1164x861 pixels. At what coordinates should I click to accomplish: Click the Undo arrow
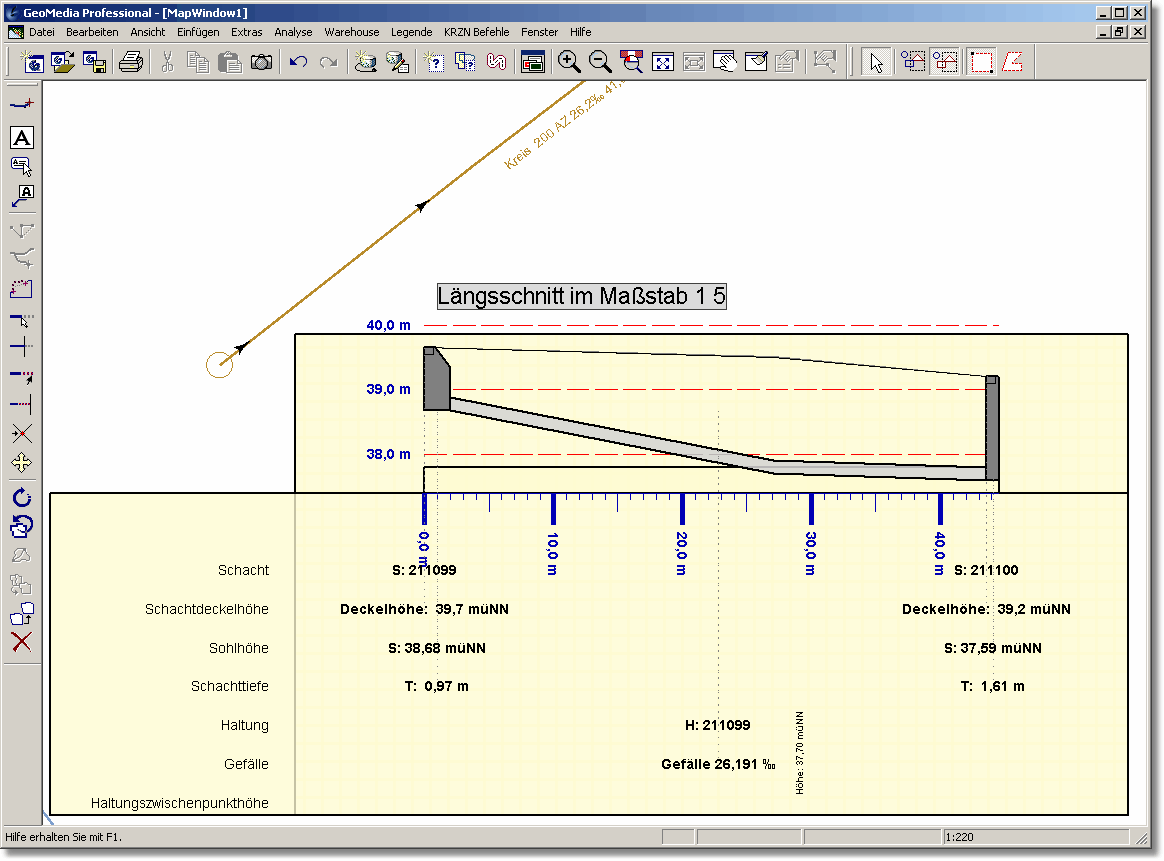[298, 63]
